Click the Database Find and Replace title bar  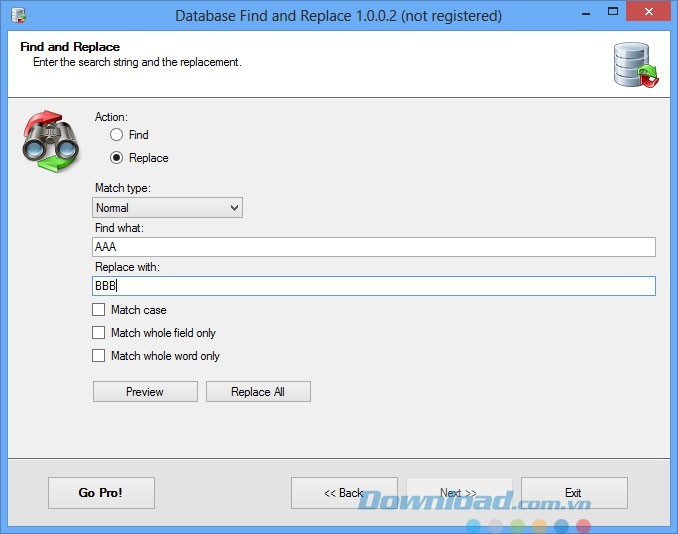coord(338,16)
